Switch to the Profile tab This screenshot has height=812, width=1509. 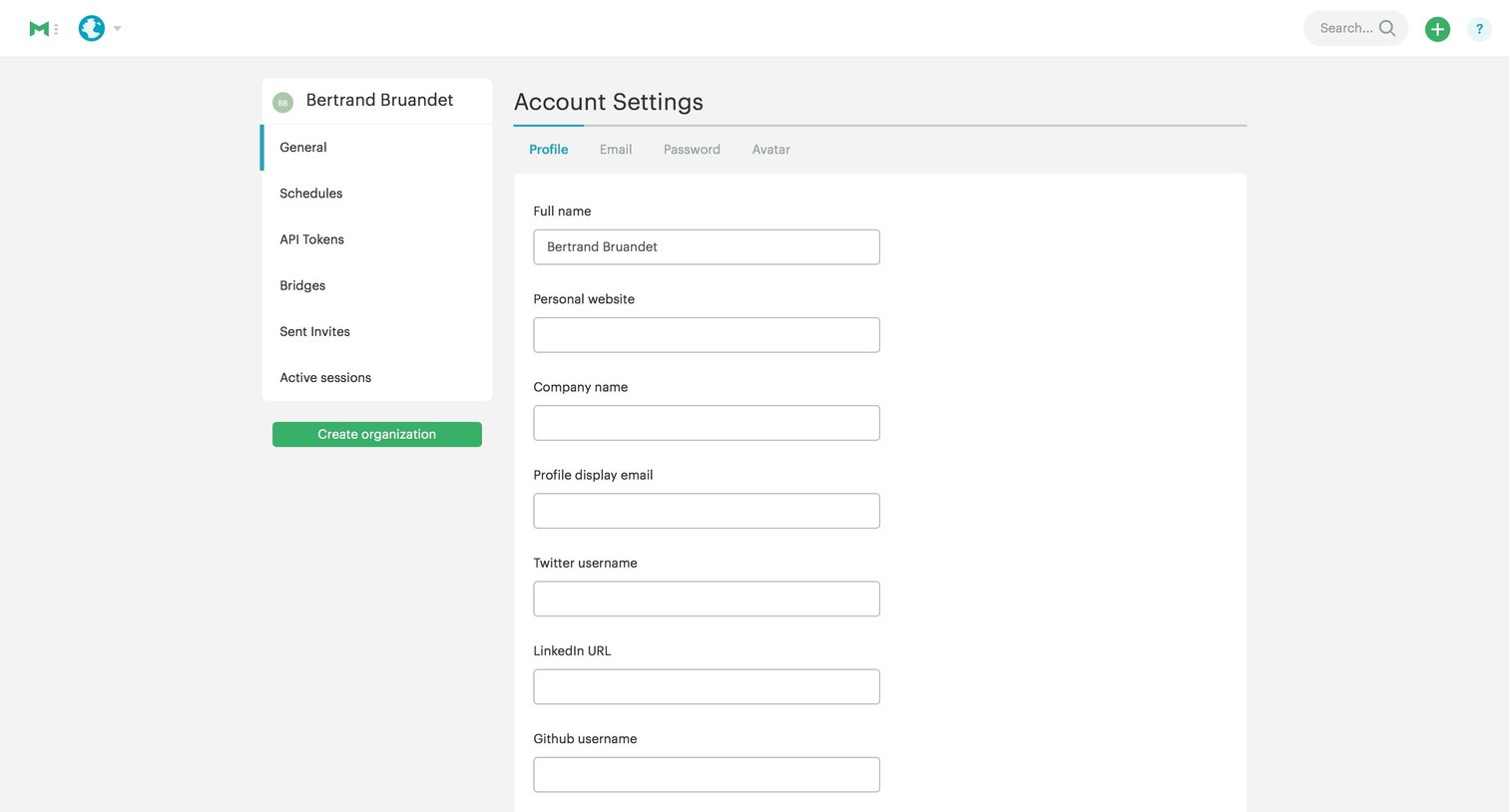click(x=549, y=150)
